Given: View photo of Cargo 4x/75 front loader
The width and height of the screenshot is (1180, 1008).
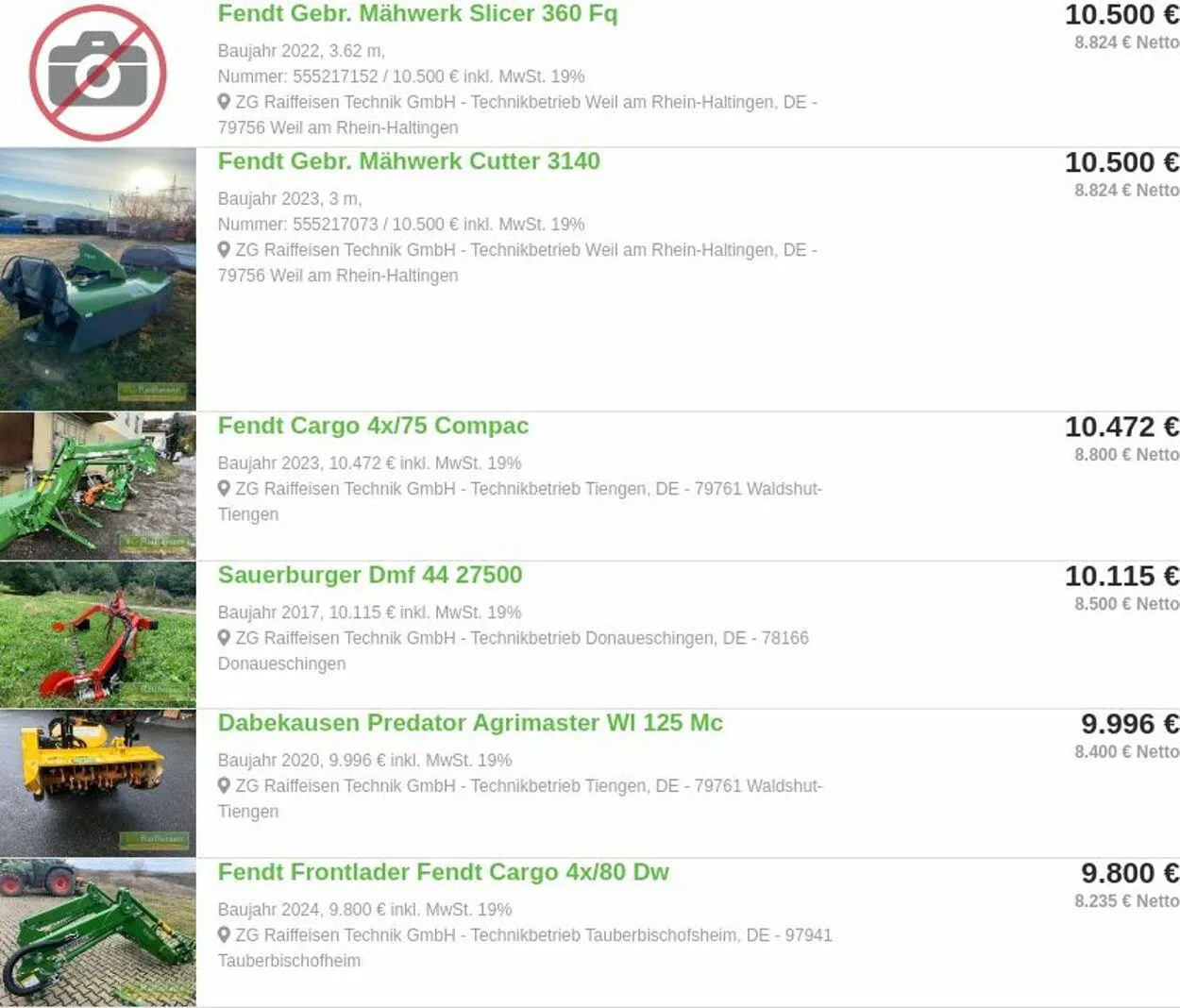Looking at the screenshot, I should (x=98, y=486).
